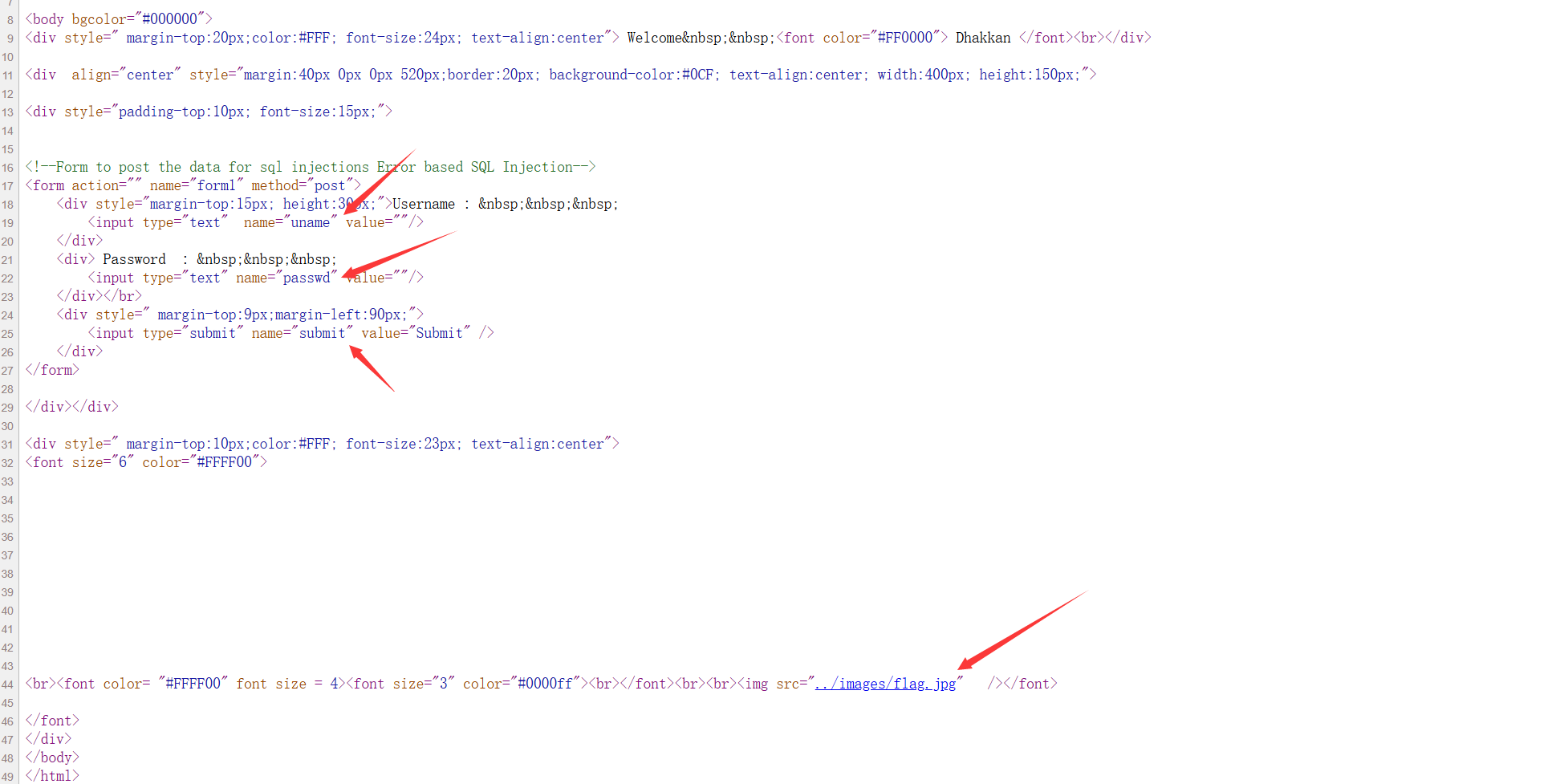Click the Password label text on line 21

click(133, 258)
